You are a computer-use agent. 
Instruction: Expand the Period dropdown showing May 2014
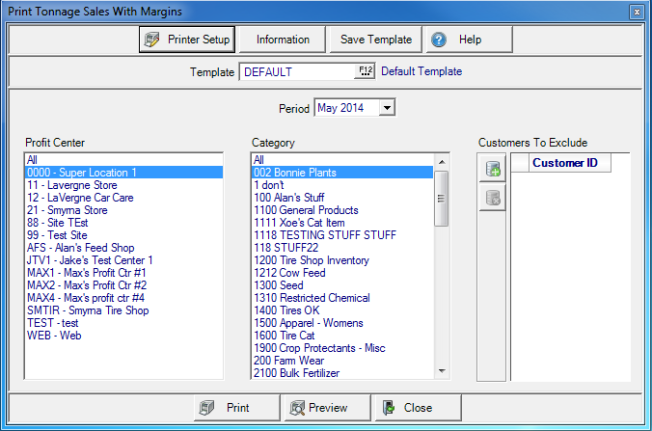click(387, 108)
